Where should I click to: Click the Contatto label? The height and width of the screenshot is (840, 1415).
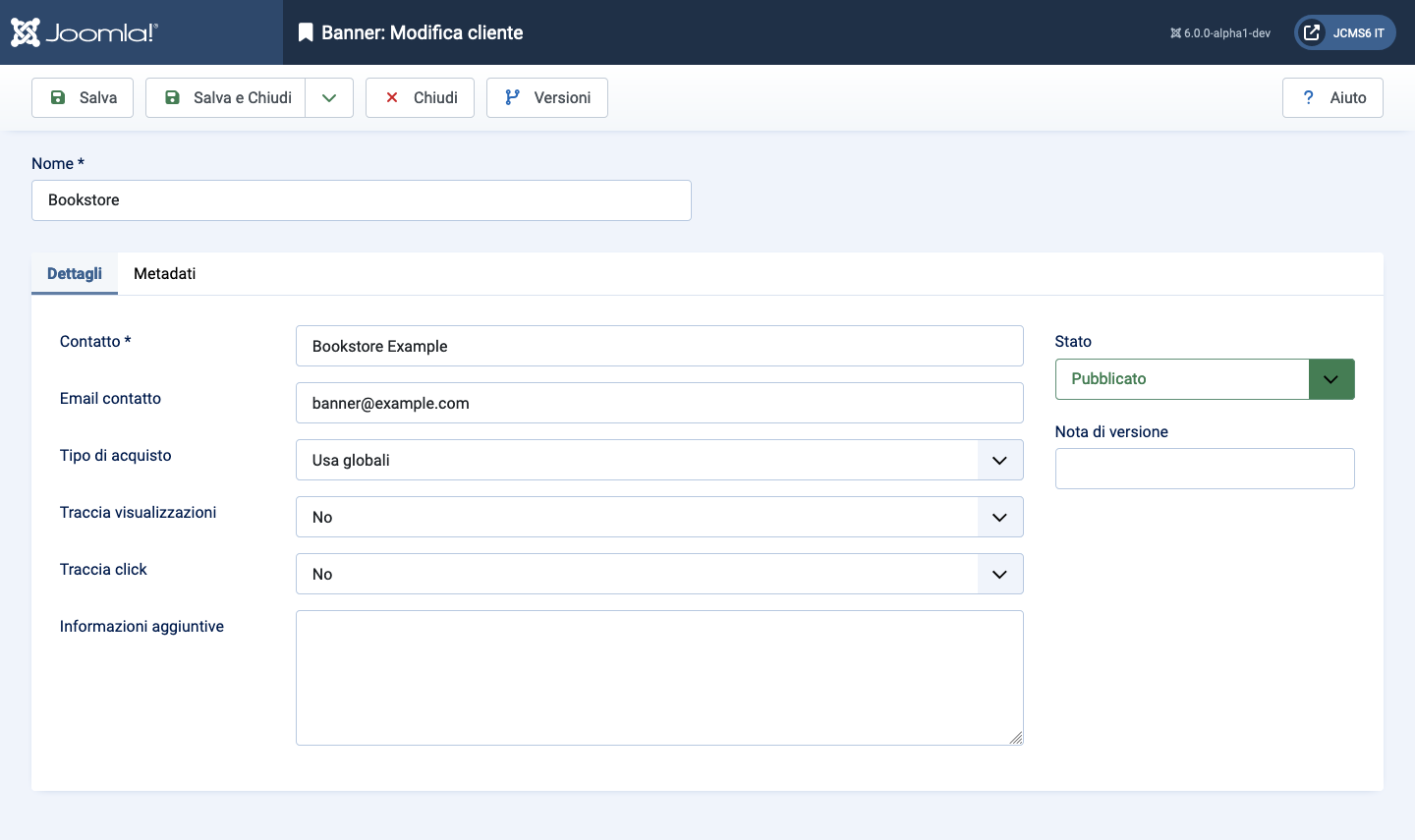pos(95,341)
